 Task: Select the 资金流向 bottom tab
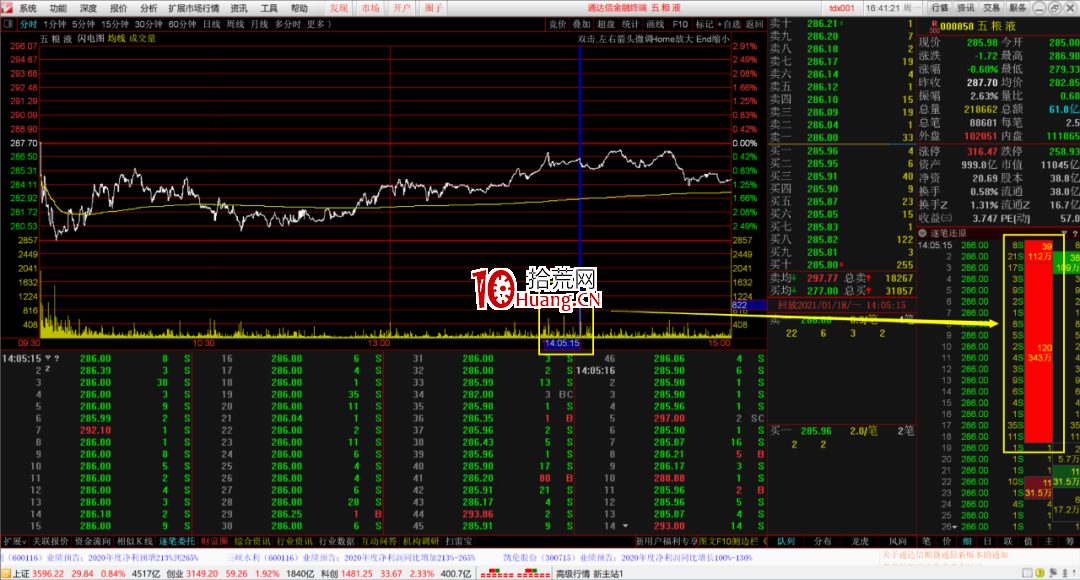pyautogui.click(x=92, y=541)
